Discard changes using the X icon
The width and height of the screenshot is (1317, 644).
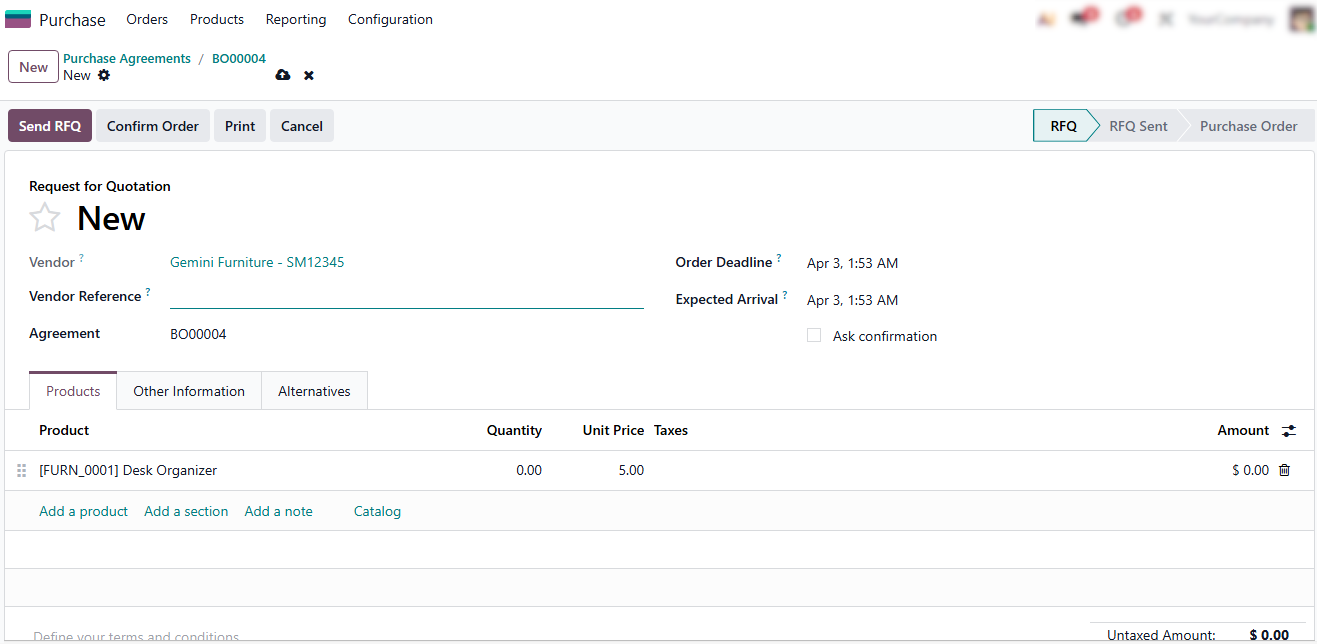[309, 76]
